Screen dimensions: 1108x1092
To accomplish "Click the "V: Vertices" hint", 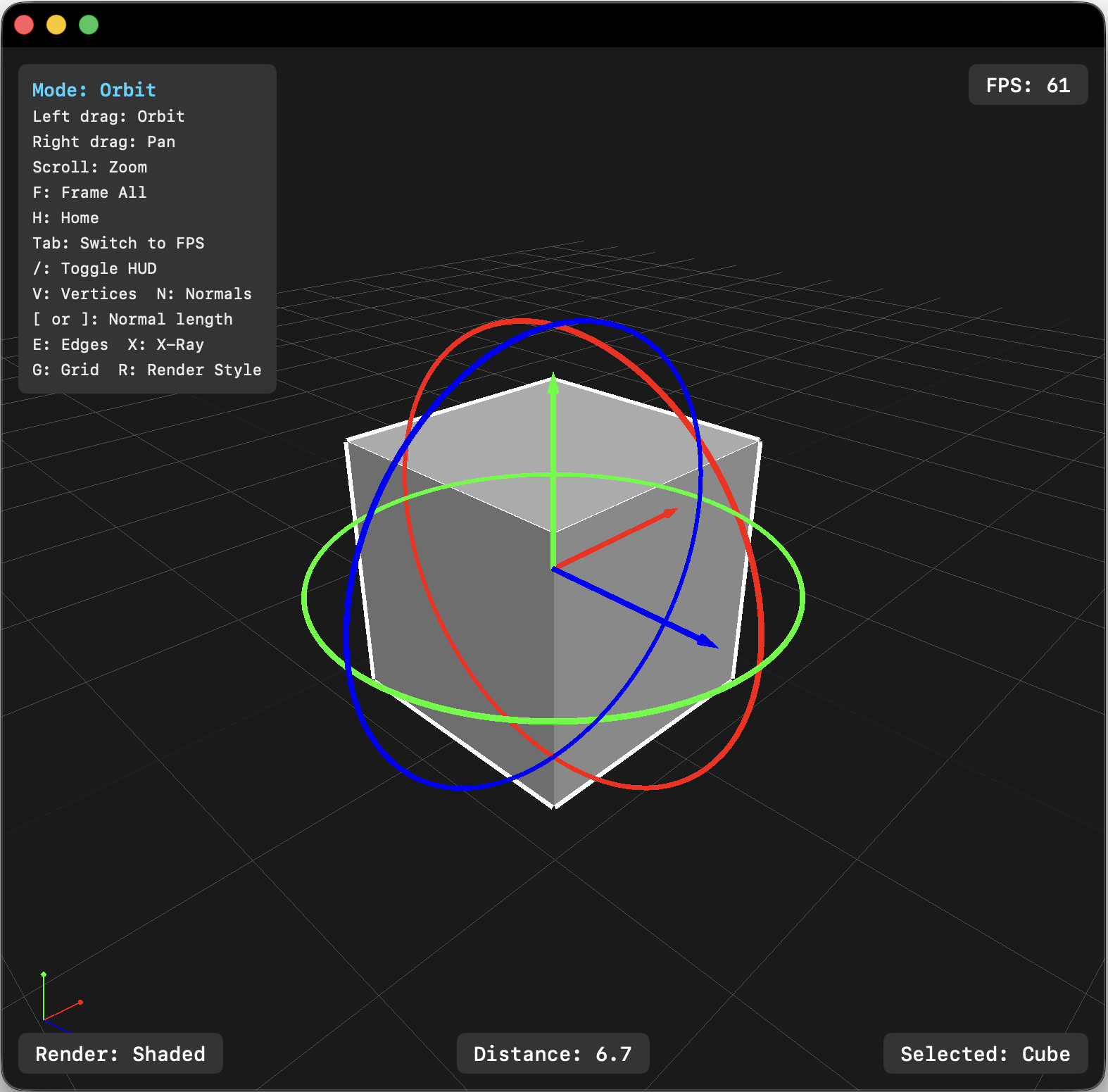I will pyautogui.click(x=84, y=294).
